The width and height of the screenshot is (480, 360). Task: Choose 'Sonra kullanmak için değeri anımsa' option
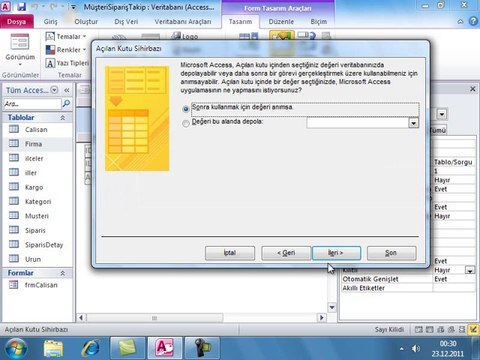tap(186, 109)
